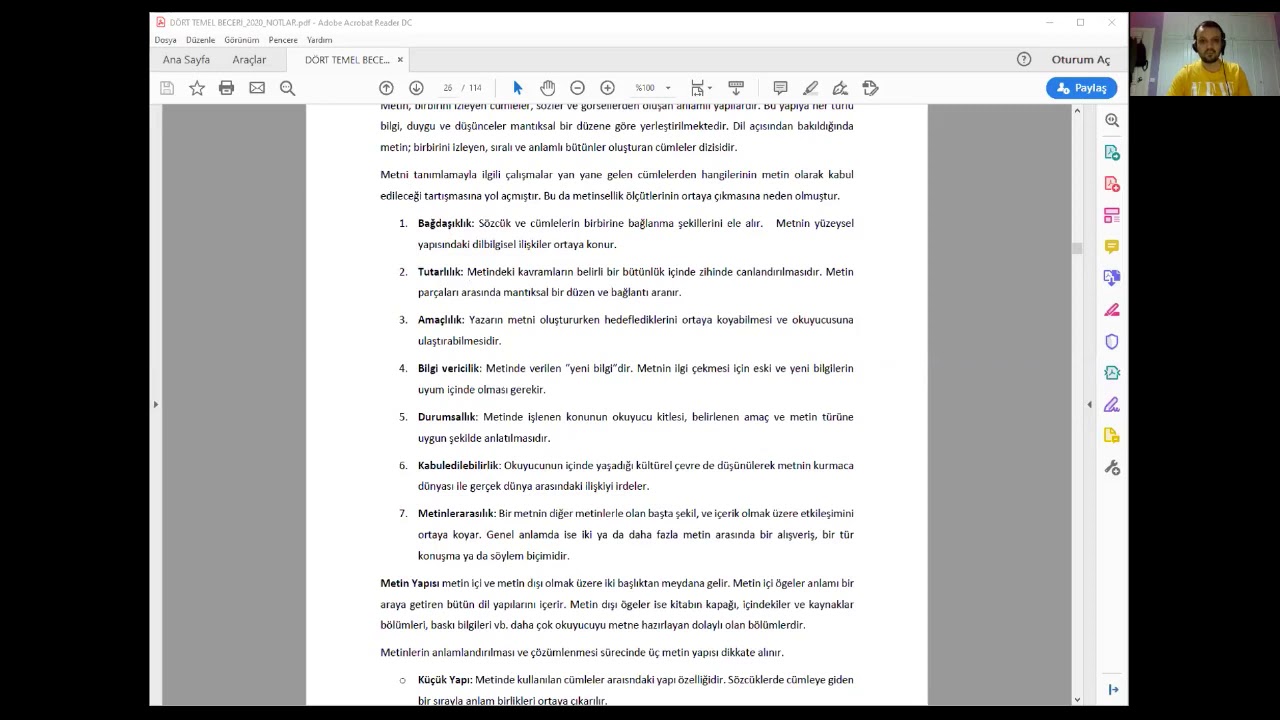The height and width of the screenshot is (720, 1280).
Task: Go to previous page arrow
Action: 386,88
